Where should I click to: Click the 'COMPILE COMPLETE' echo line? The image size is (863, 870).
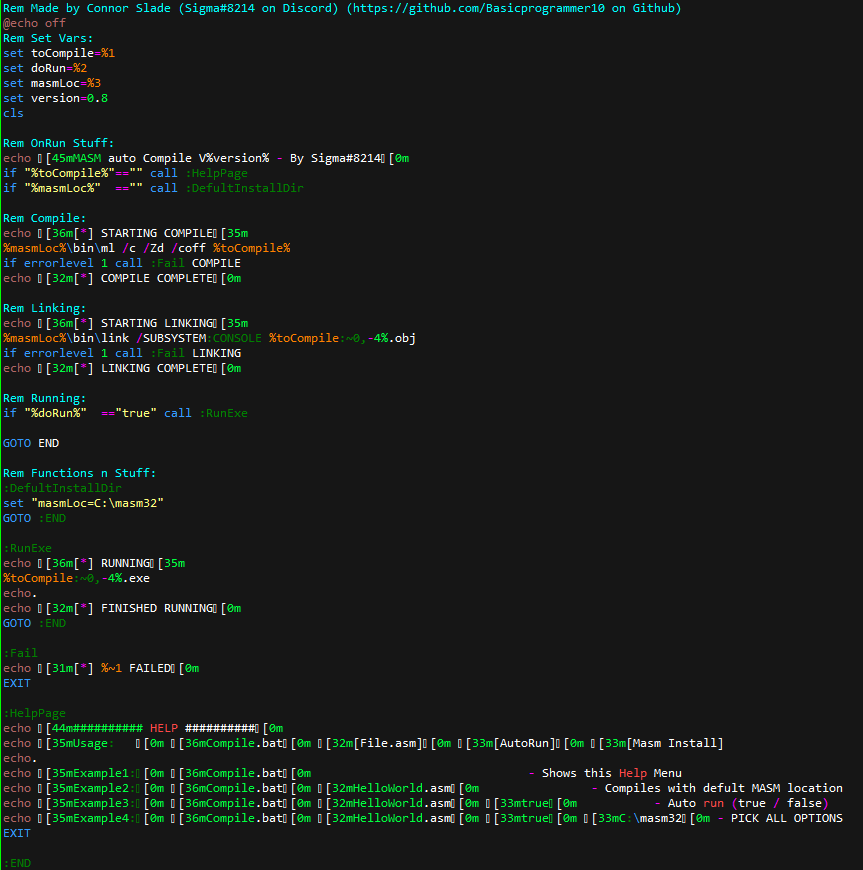click(122, 278)
